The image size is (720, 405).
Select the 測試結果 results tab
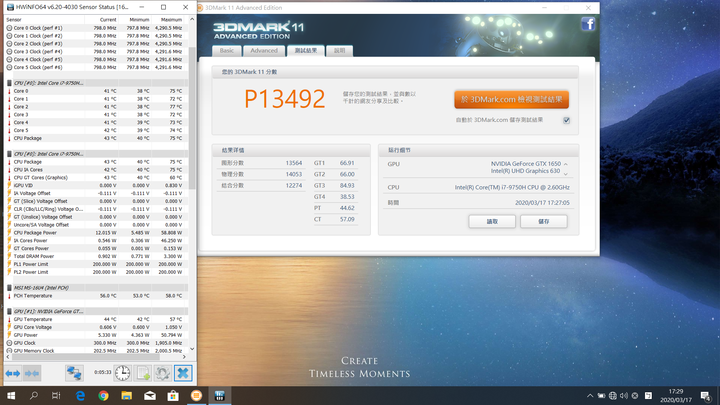(x=306, y=51)
